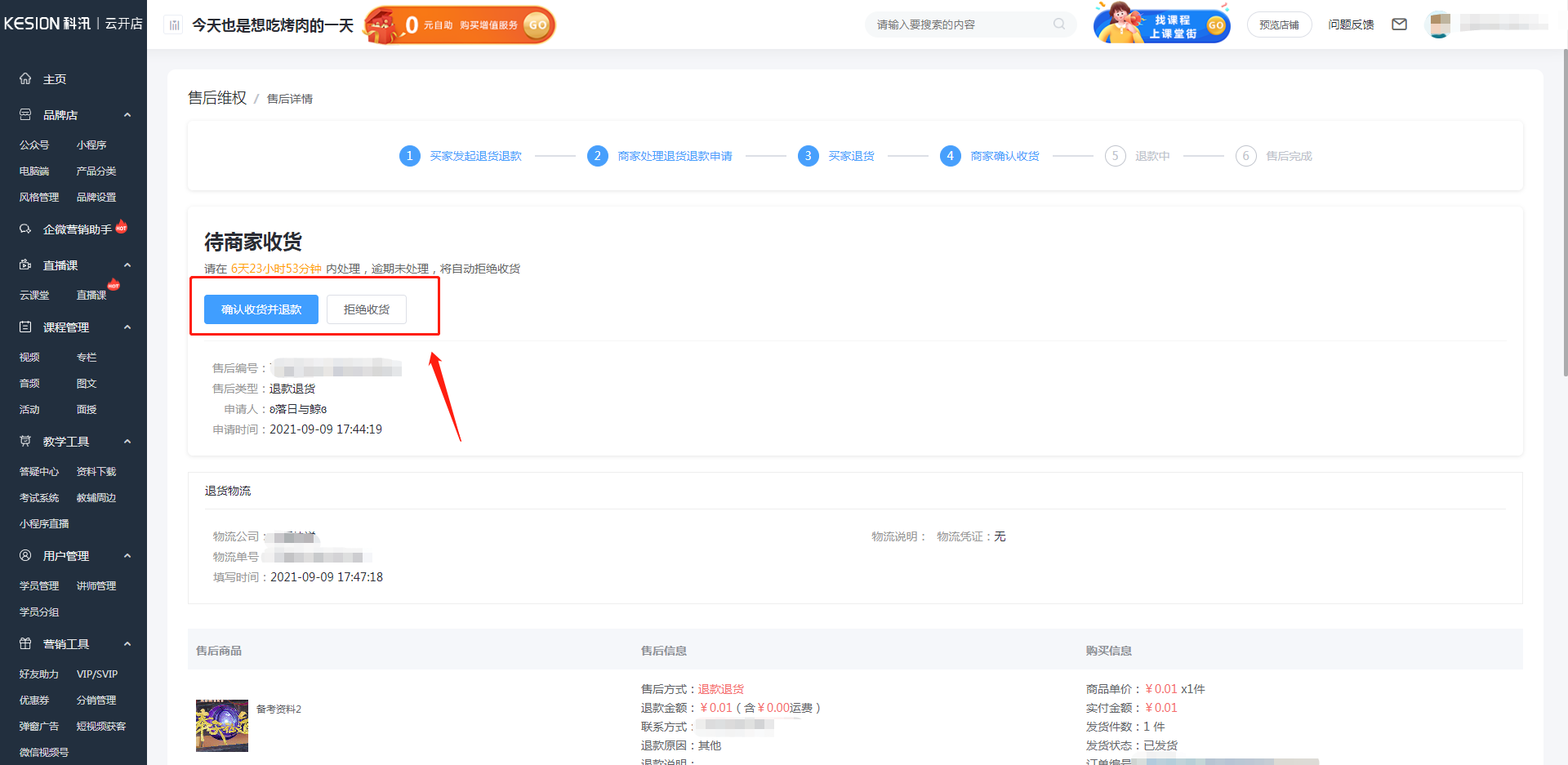Click the 用户管理 person icon
This screenshot has width=1568, height=765.
(x=25, y=556)
